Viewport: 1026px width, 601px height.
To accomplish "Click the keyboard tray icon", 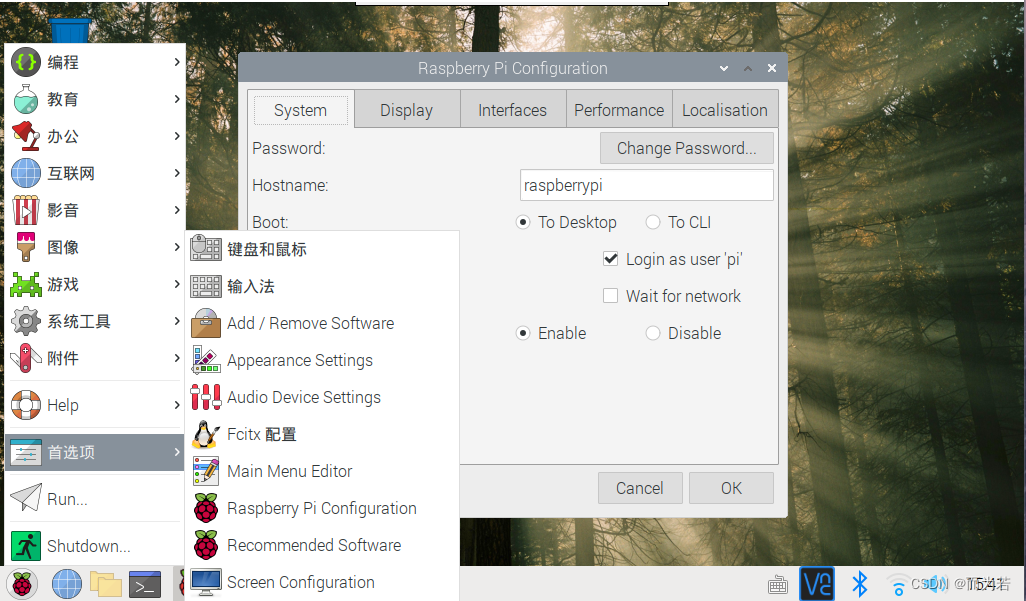I will pyautogui.click(x=777, y=584).
